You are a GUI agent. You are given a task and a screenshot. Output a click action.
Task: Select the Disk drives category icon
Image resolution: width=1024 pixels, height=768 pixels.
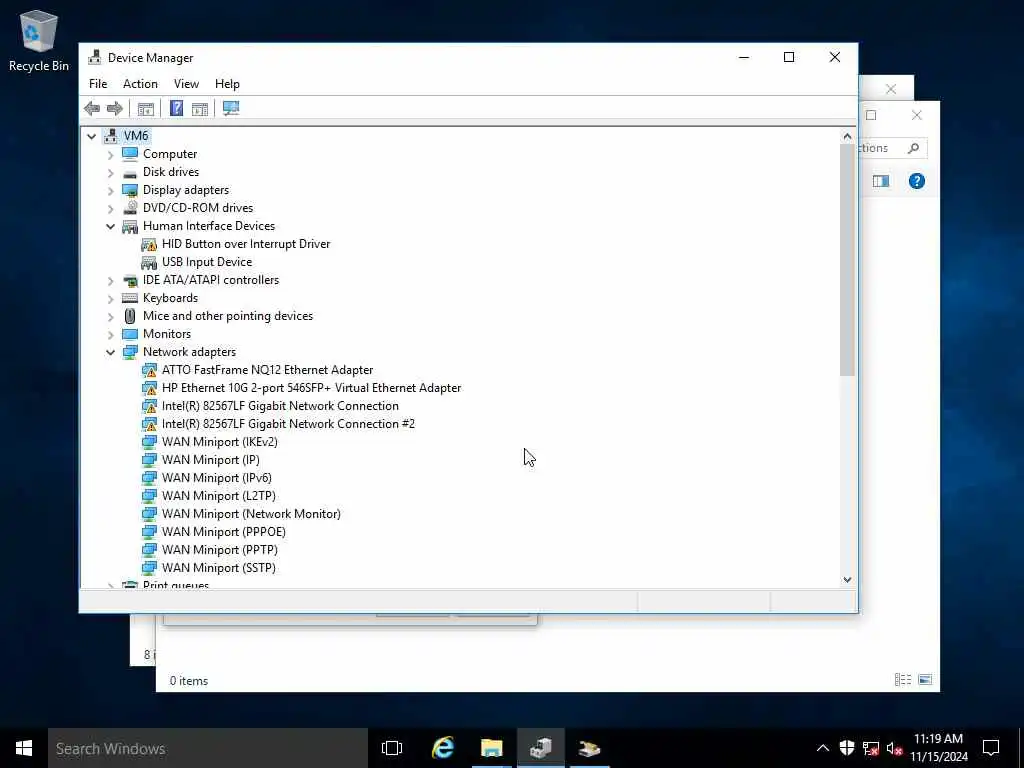[130, 172]
